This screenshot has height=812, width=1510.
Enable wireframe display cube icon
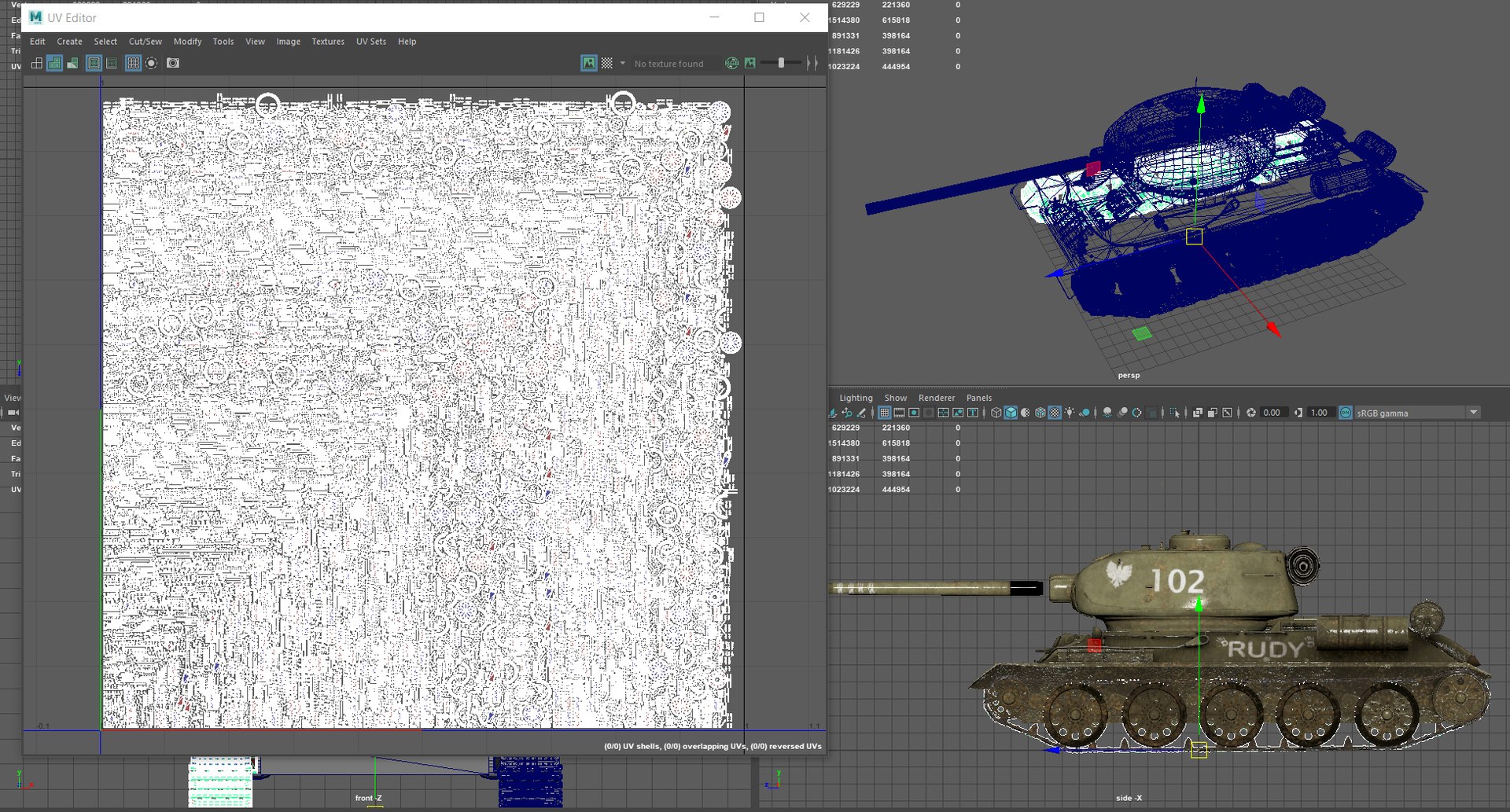coord(996,413)
